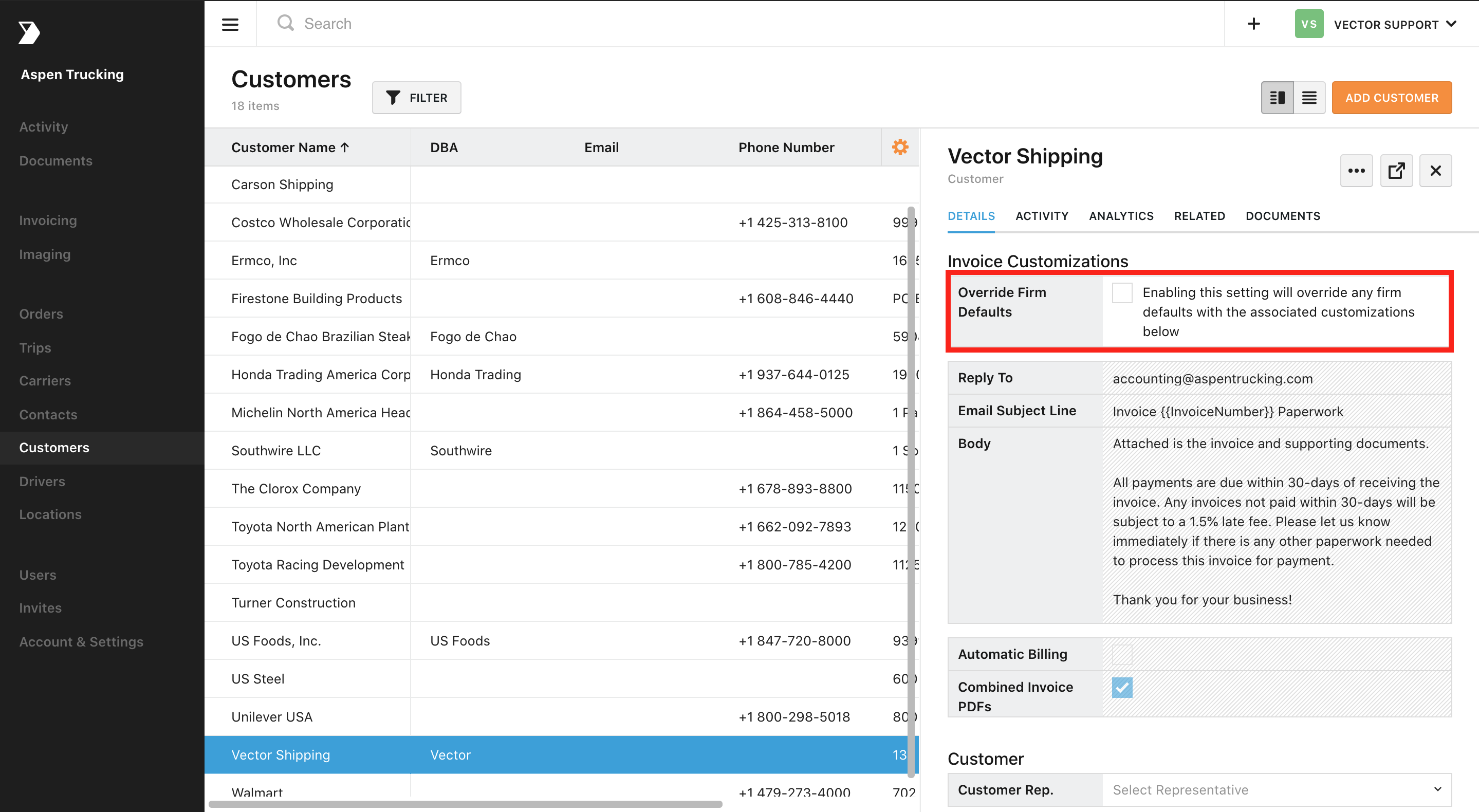
Task: Click the Phone Number column header
Action: (786, 147)
